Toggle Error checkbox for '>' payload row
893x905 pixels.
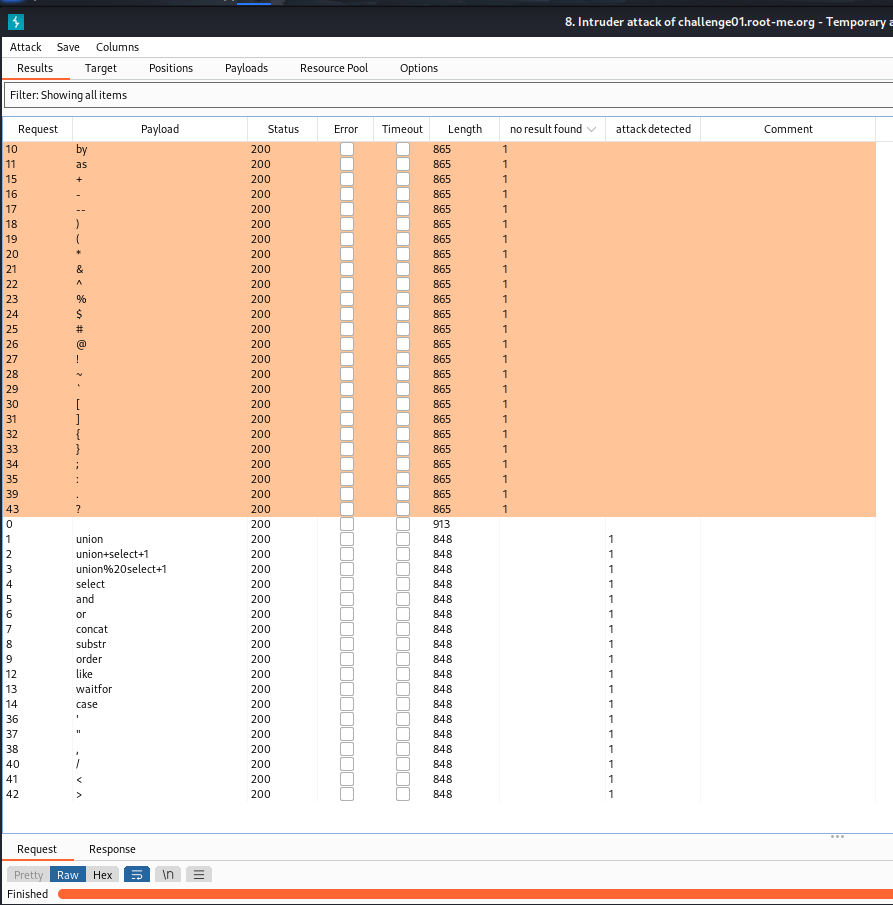346,794
